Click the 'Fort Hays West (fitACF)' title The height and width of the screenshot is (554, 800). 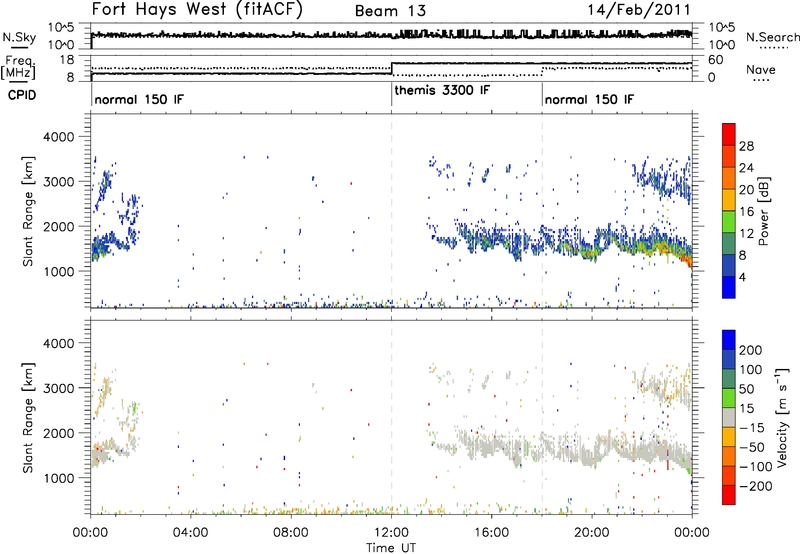197,9
